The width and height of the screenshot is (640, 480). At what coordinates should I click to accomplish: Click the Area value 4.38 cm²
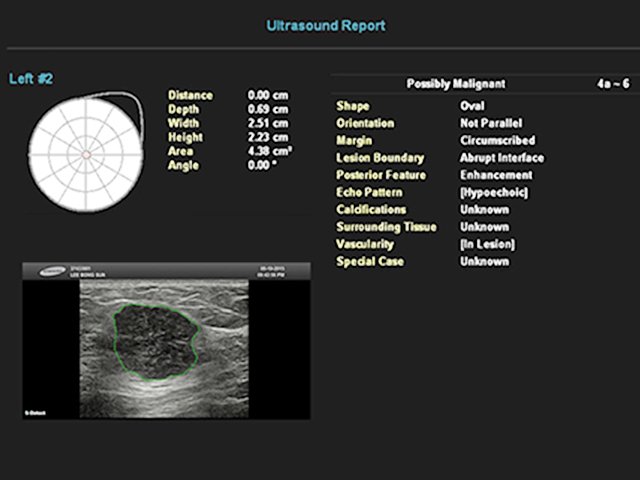click(269, 151)
